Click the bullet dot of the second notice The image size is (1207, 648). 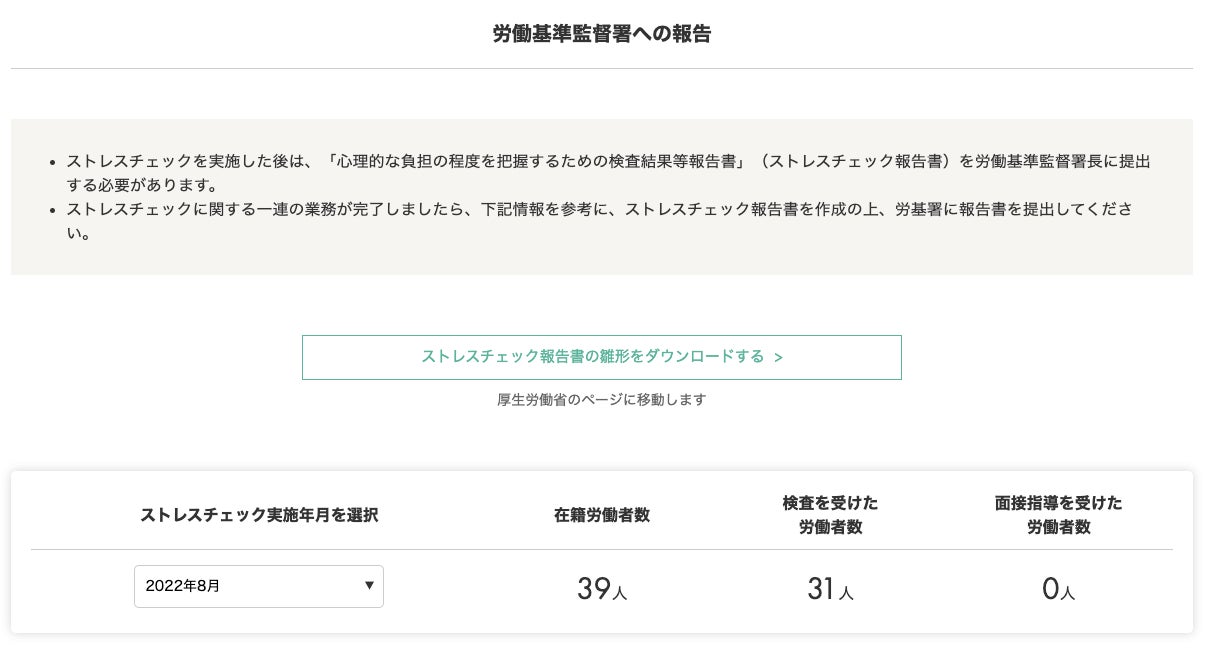coord(52,210)
